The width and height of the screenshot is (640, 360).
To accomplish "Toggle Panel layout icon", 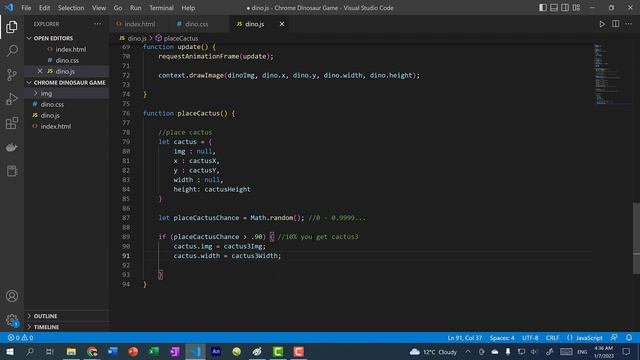I will click(554, 8).
